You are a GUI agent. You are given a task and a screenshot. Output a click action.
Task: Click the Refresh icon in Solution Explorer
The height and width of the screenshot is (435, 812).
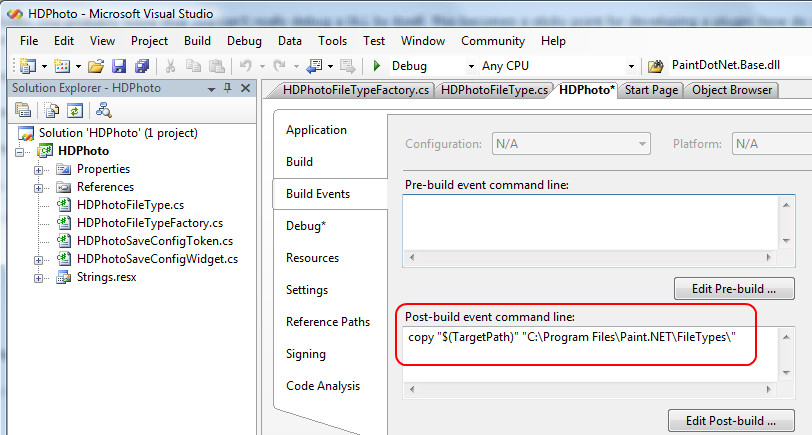[x=75, y=110]
